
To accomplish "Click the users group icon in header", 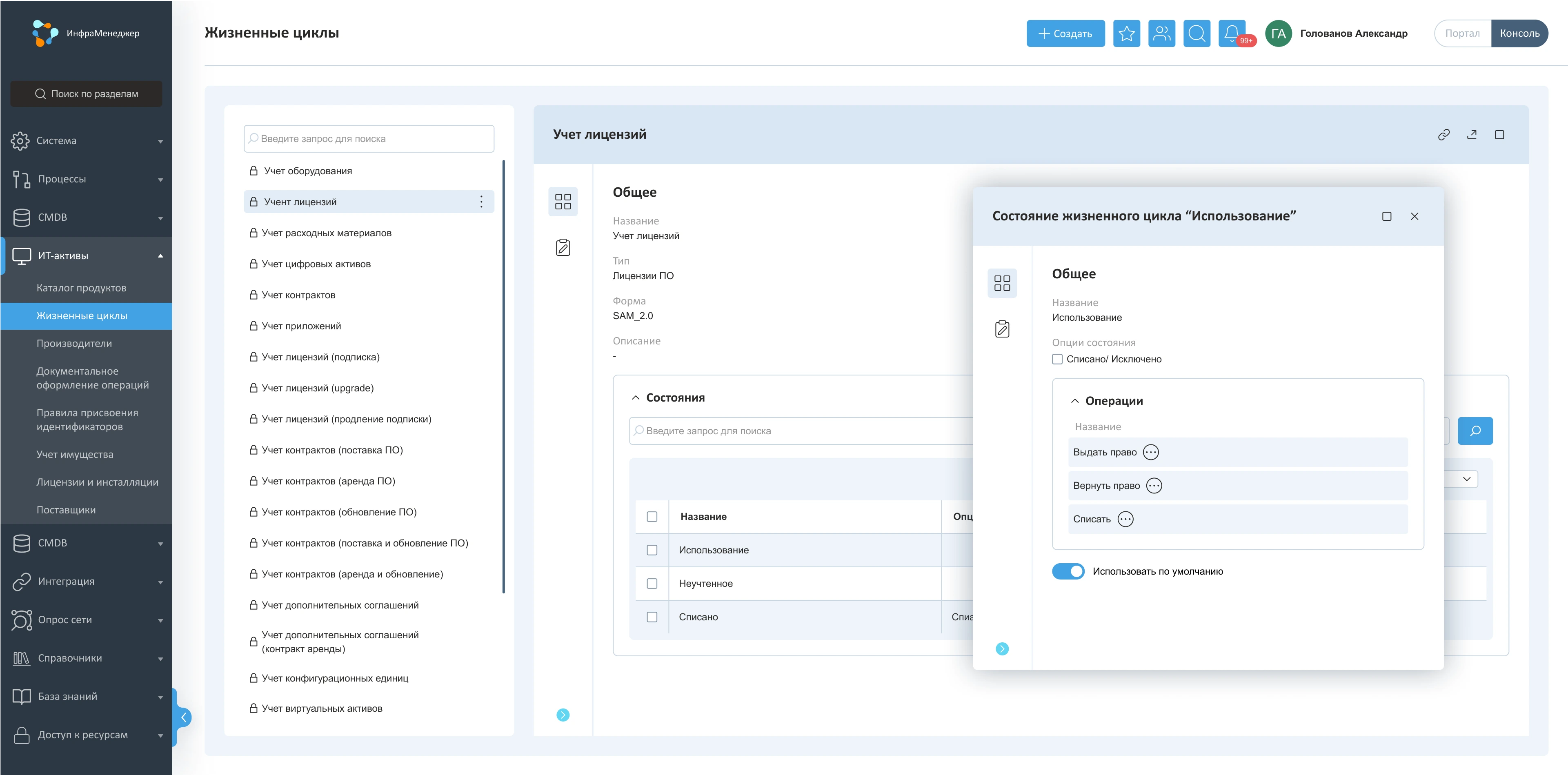I will (x=1161, y=33).
